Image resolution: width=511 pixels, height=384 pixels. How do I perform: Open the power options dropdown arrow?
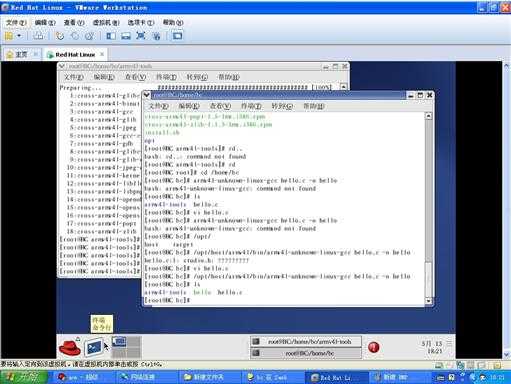coord(19,36)
